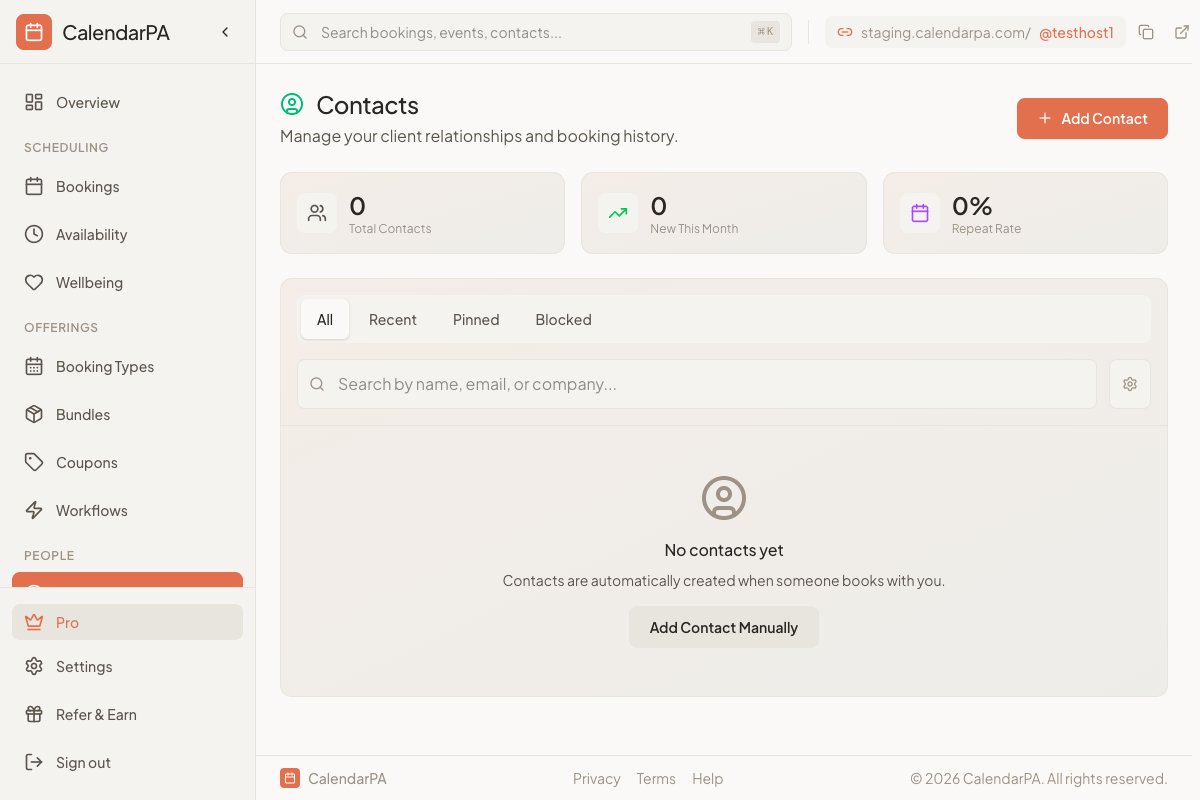
Task: Switch to the Recent contacts tab
Action: (x=392, y=319)
